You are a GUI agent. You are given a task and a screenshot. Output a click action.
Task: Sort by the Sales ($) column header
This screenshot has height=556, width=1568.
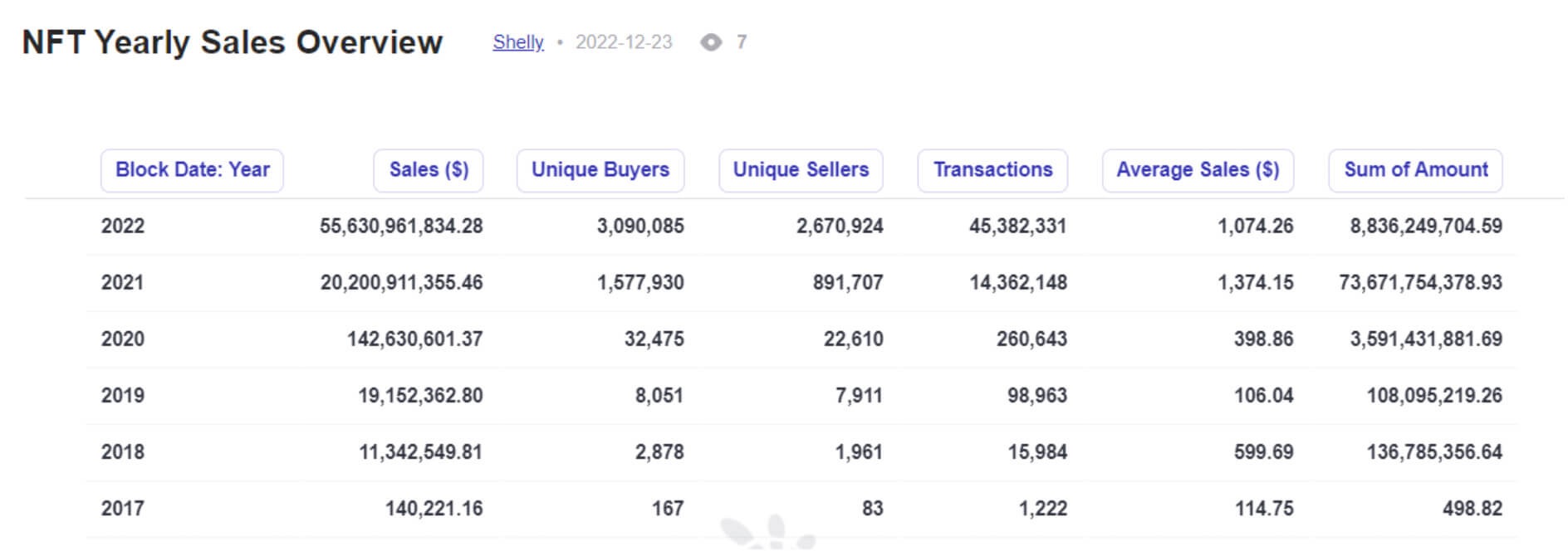coord(429,170)
